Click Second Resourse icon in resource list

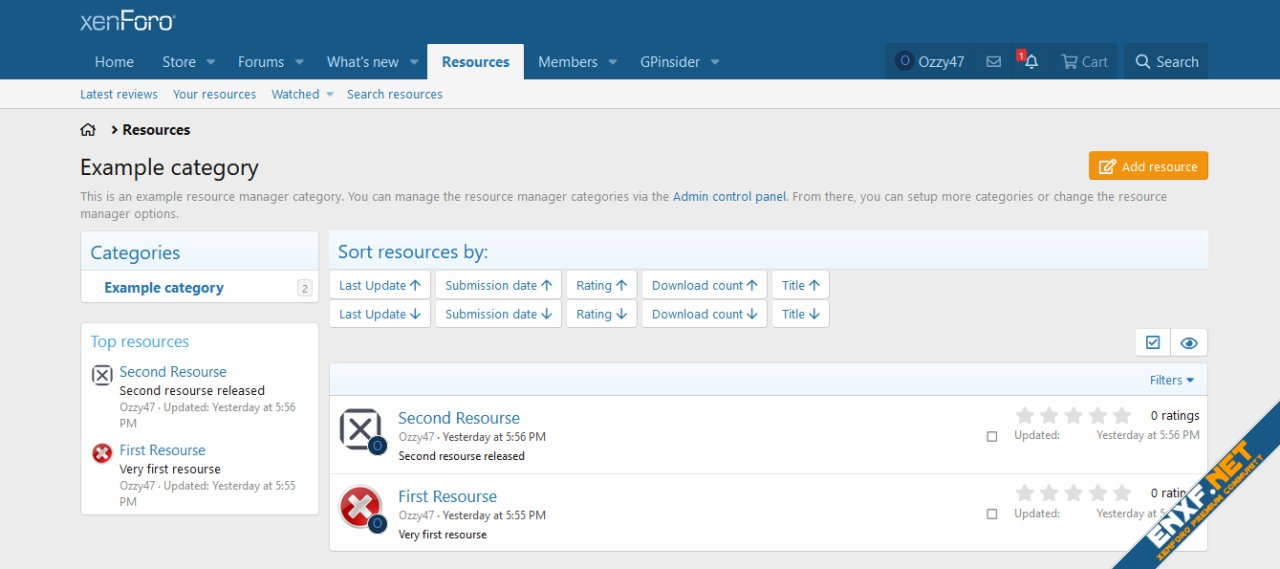360,429
